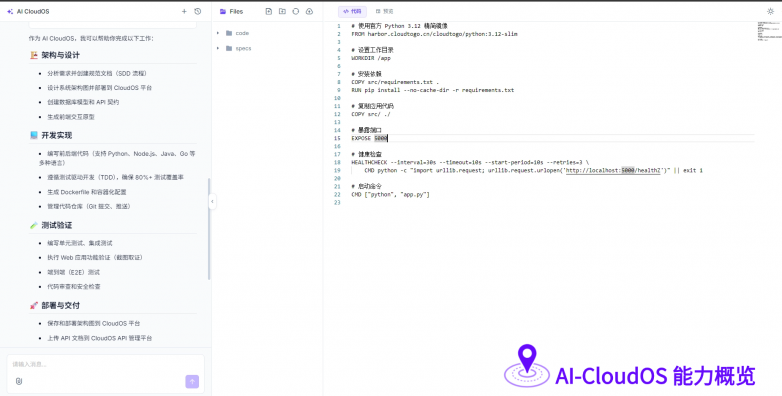
Task: Click the bullet 管理代码仓库（Git 提交、推送）
Action: coord(89,206)
